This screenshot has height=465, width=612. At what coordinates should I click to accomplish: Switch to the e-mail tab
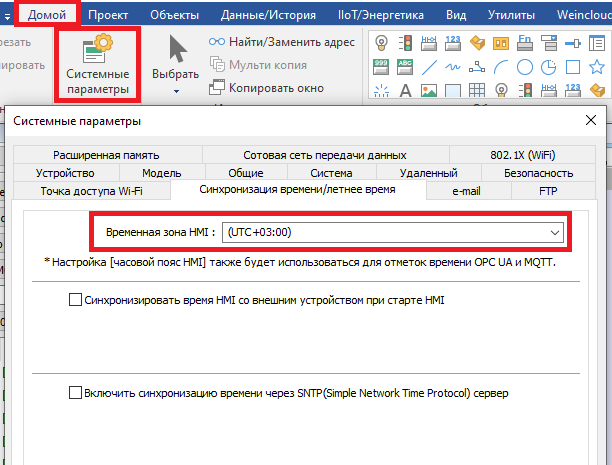tap(468, 190)
